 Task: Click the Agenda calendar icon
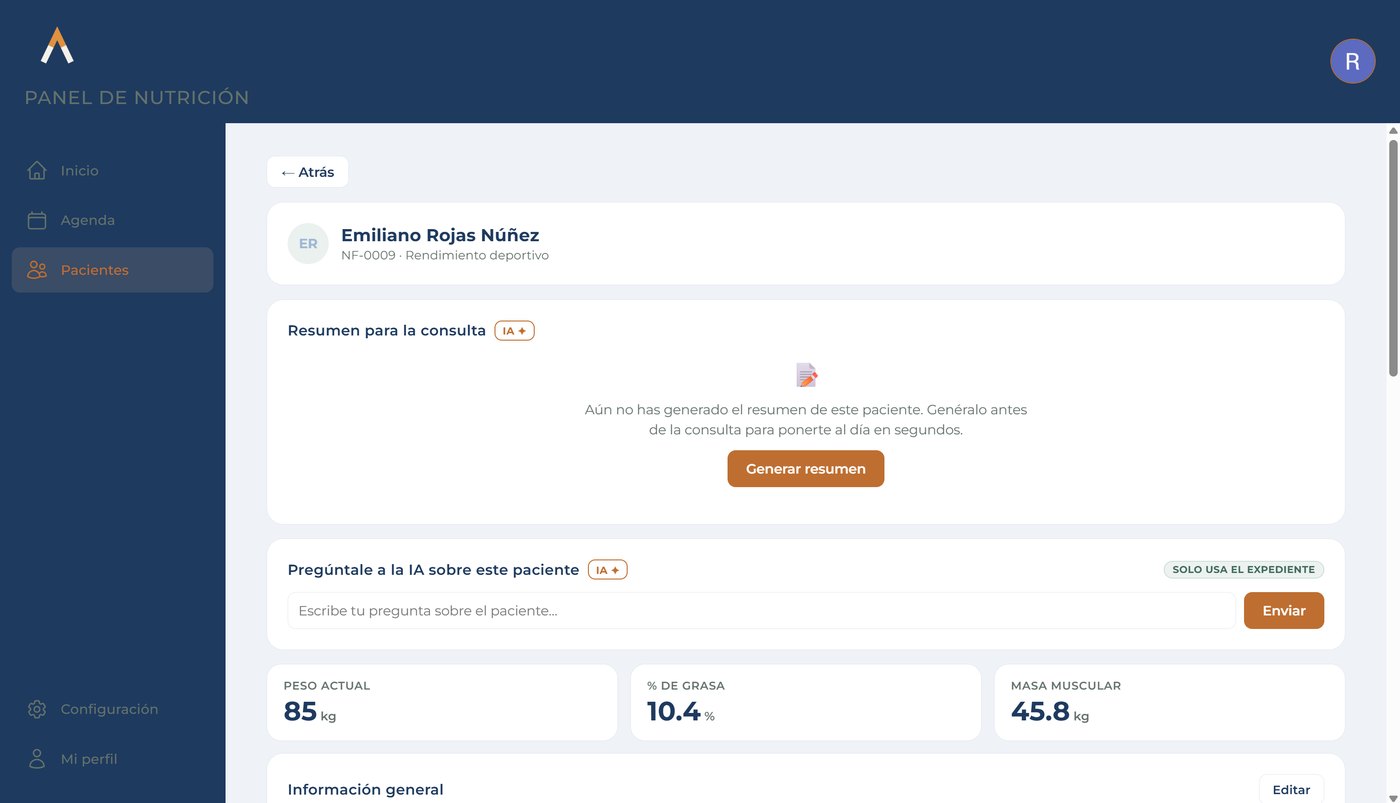click(x=37, y=220)
